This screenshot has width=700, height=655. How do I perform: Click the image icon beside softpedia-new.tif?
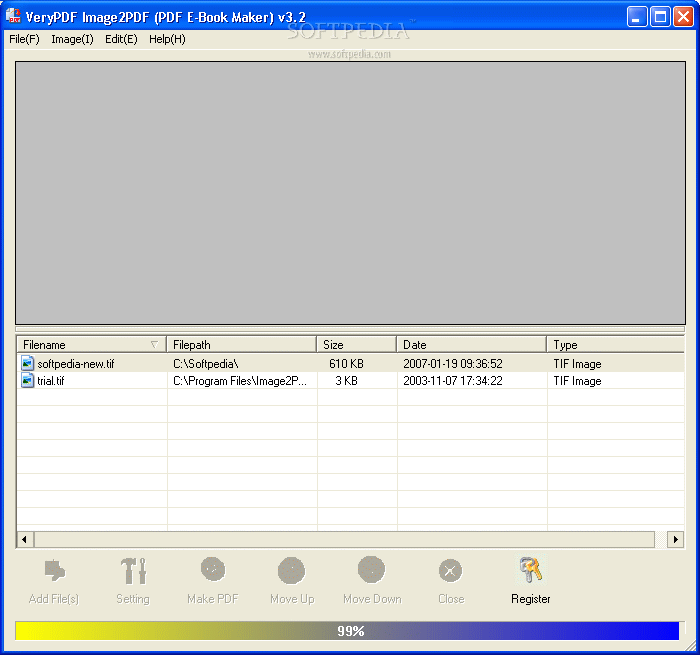point(27,363)
